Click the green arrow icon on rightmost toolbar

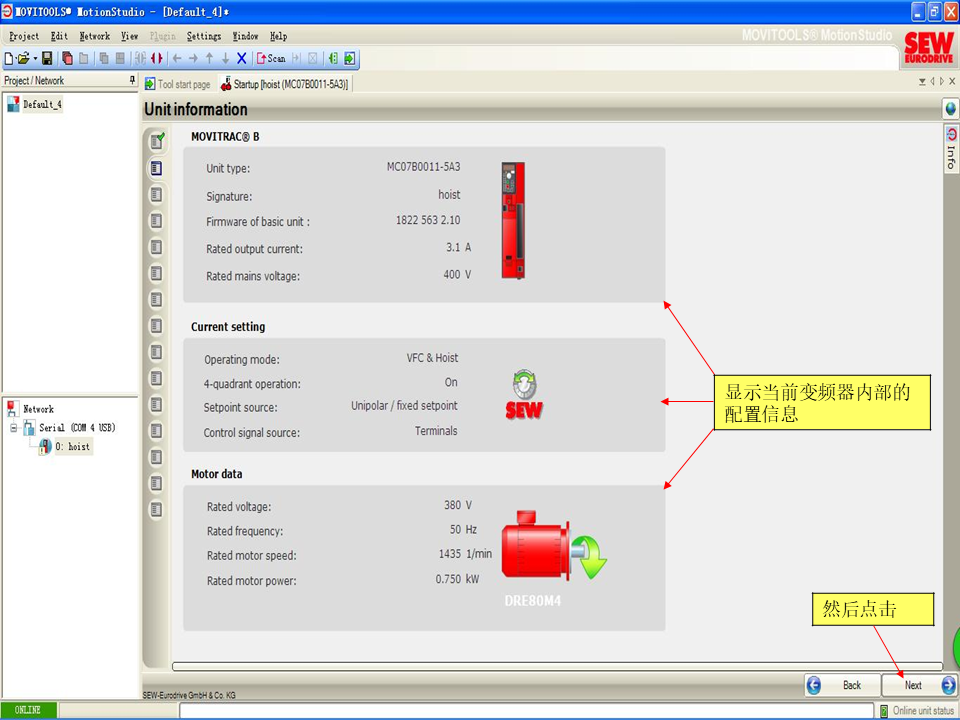(349, 59)
